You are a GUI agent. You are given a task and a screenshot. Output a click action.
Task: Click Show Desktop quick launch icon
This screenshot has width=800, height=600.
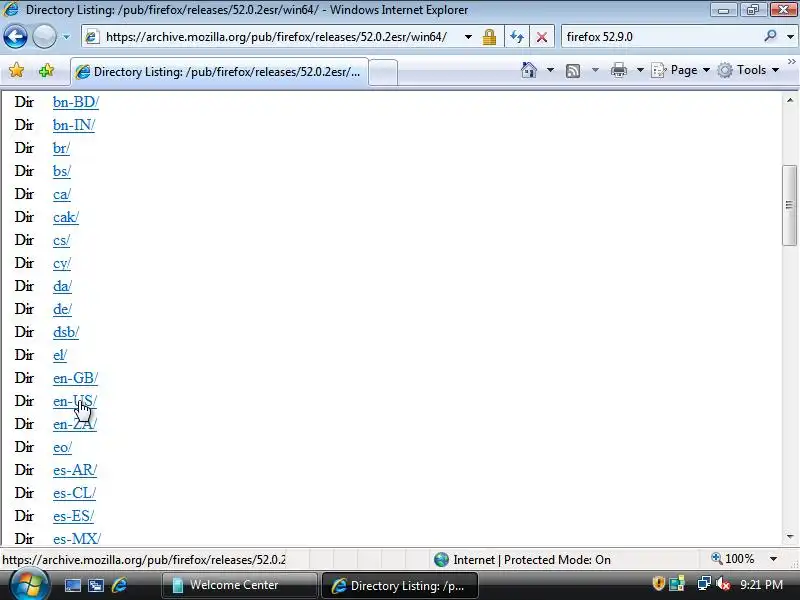(x=72, y=585)
